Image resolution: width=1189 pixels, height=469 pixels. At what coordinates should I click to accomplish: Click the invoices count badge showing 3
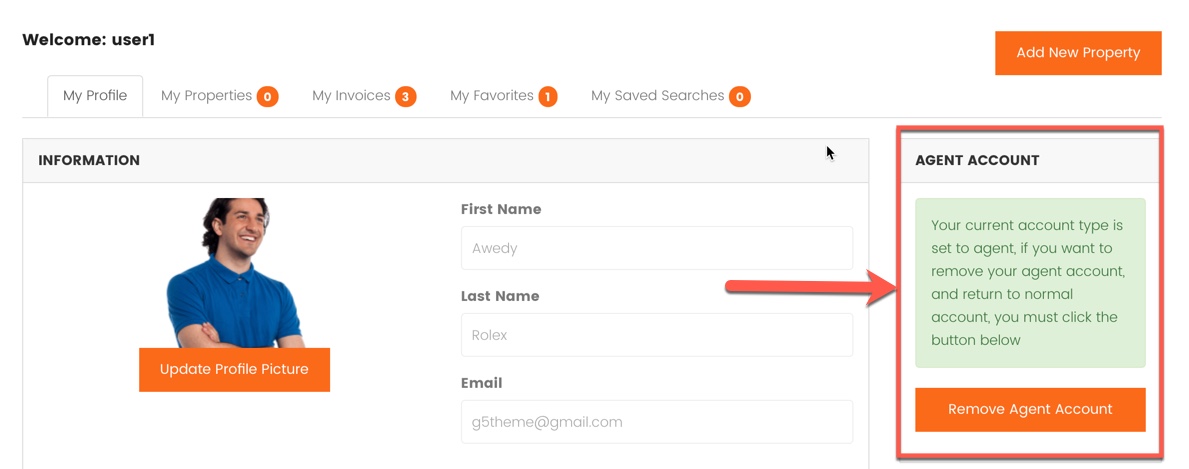tap(406, 96)
